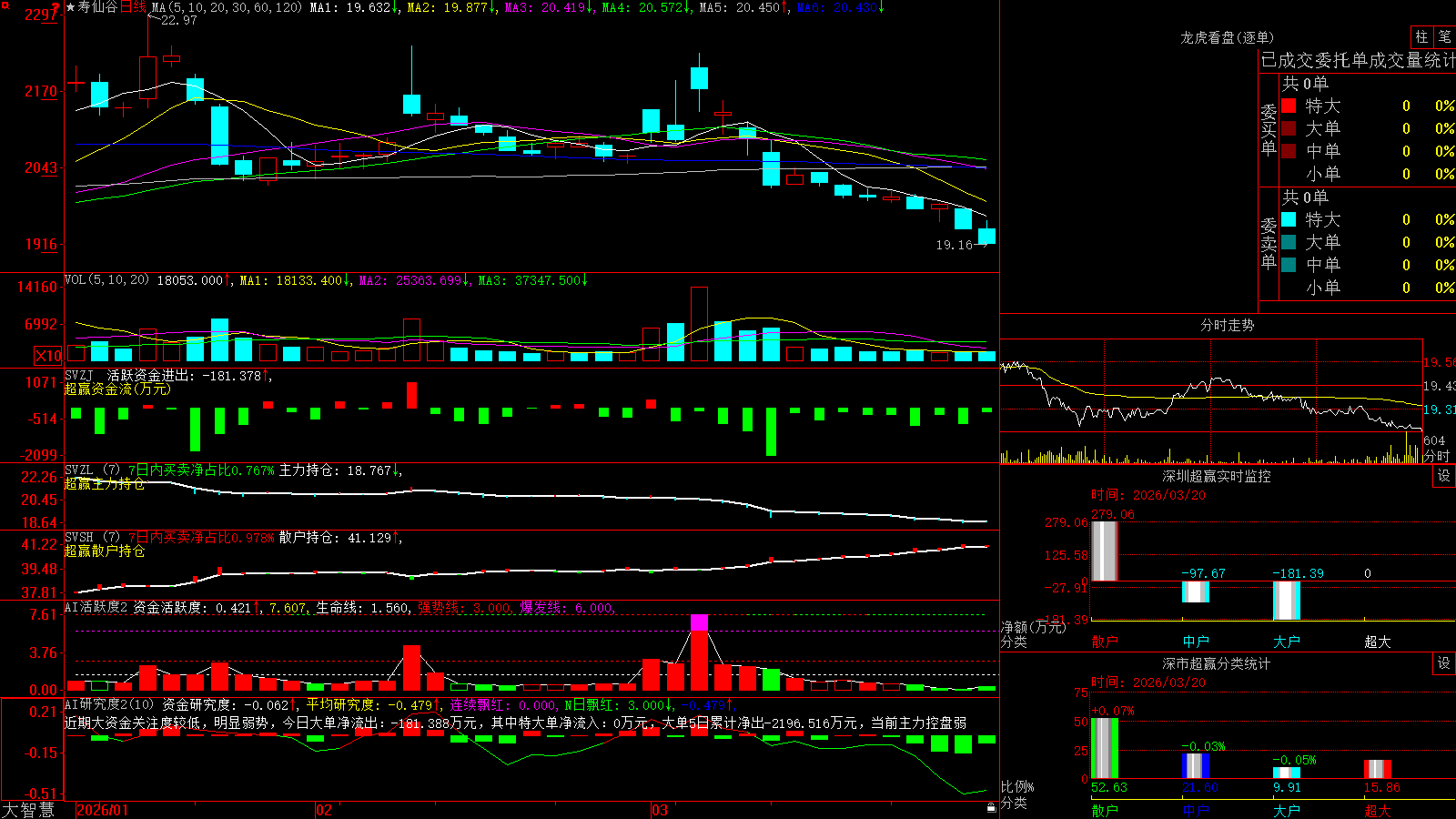Screen dimensions: 1456x819
Task: Click the MA4: 20.572 value
Action: 645,7
